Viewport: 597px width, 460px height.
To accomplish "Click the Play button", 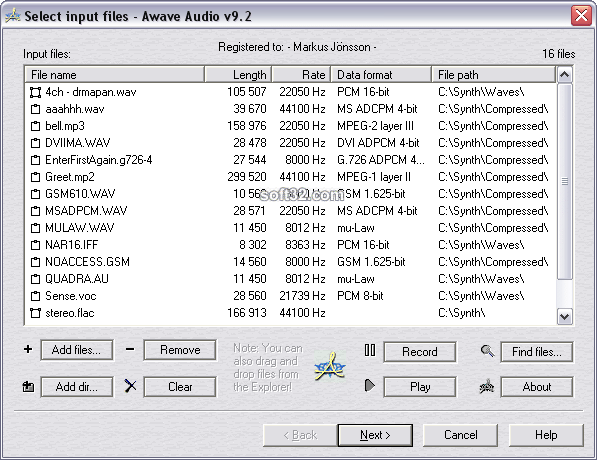I will tap(420, 387).
